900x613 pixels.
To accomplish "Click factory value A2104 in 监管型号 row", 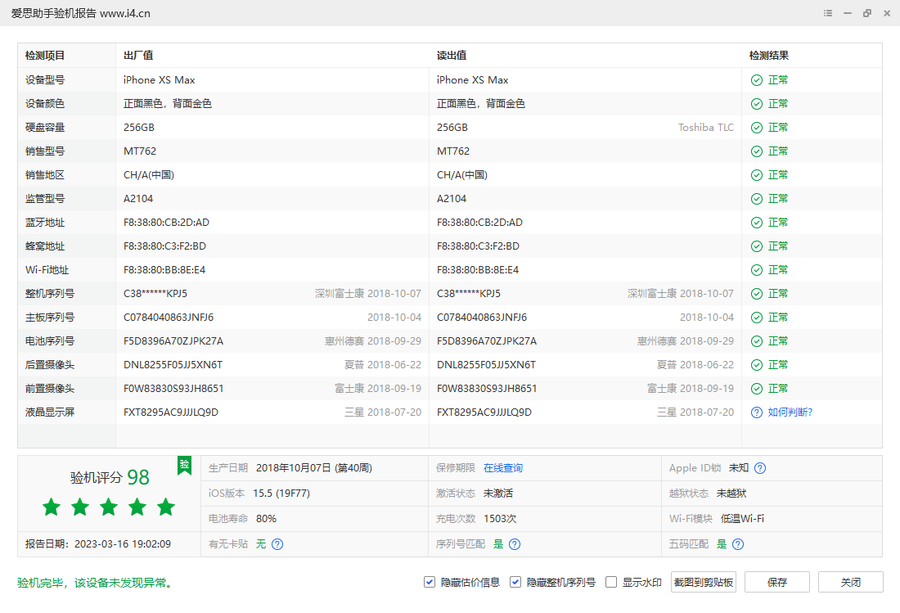I will 138,199.
